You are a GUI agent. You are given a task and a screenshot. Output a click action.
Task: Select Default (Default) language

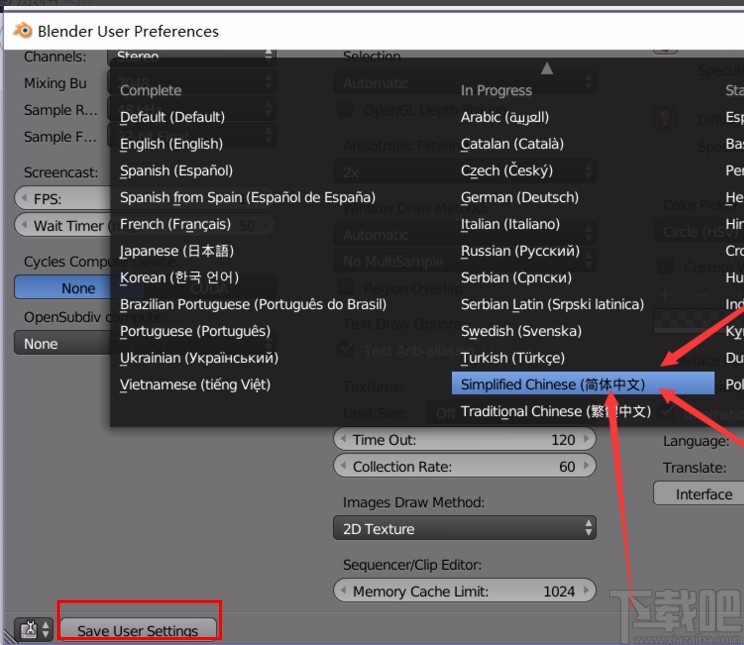172,117
